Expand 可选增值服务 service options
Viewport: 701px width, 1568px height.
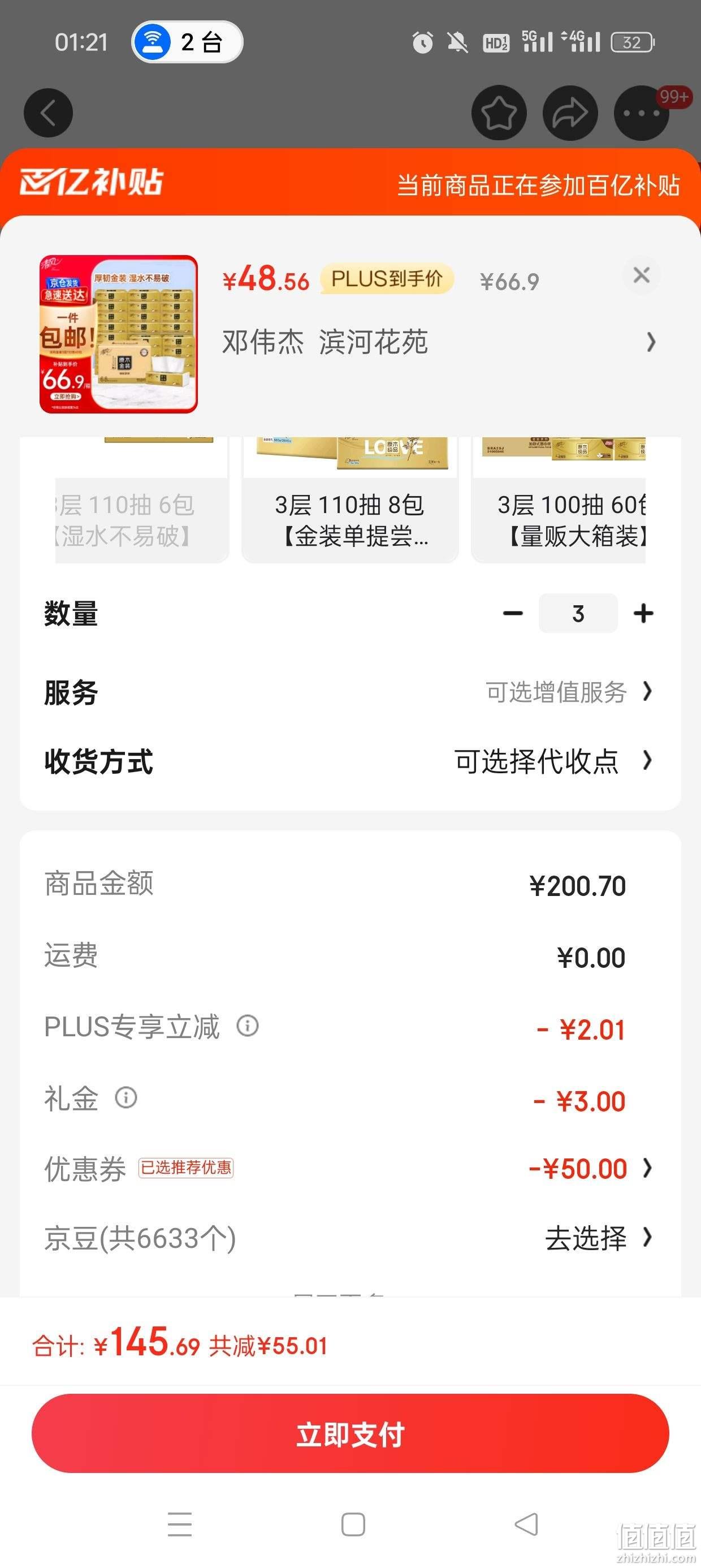point(569,692)
